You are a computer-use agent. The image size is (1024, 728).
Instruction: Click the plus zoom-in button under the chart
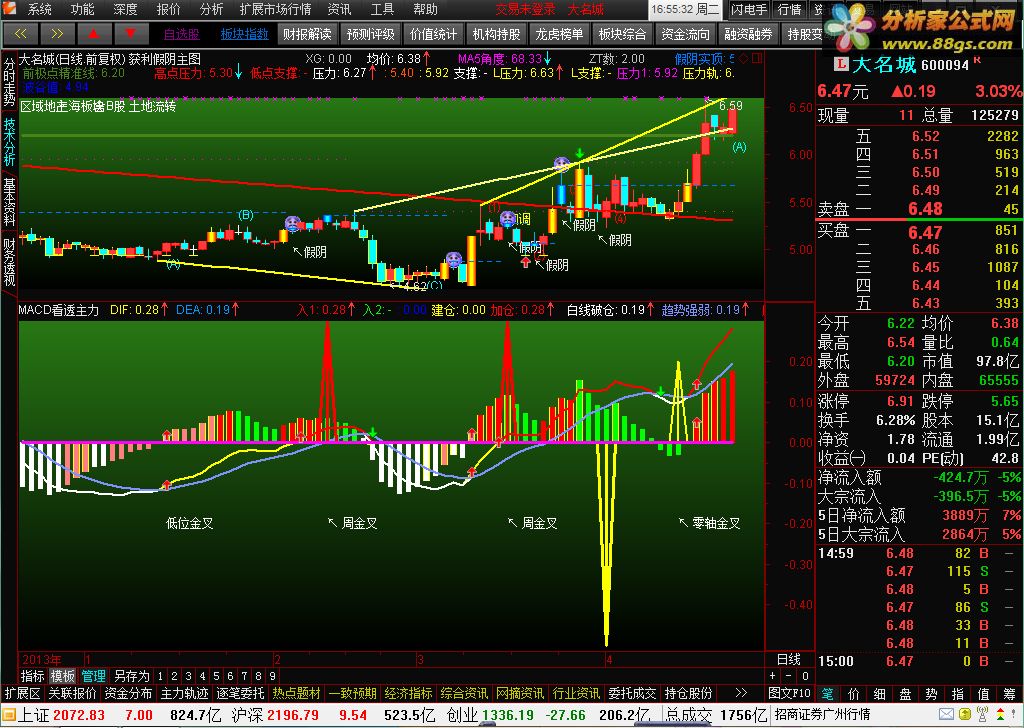point(773,676)
